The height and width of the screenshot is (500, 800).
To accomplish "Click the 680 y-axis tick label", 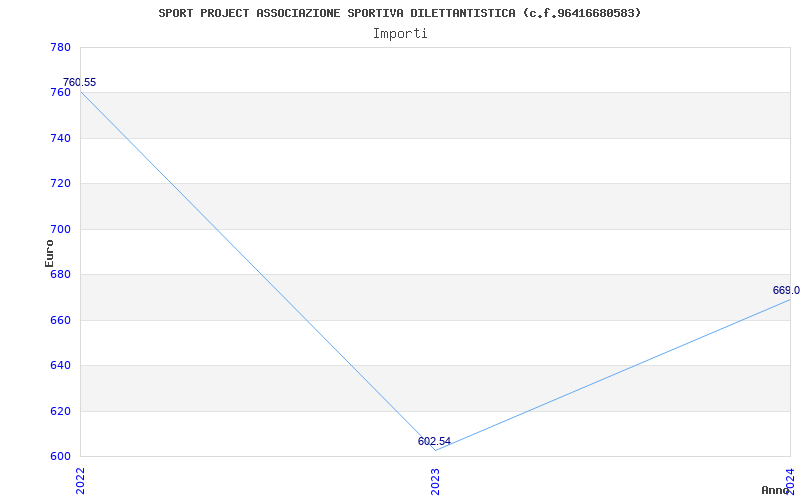I will [60, 274].
